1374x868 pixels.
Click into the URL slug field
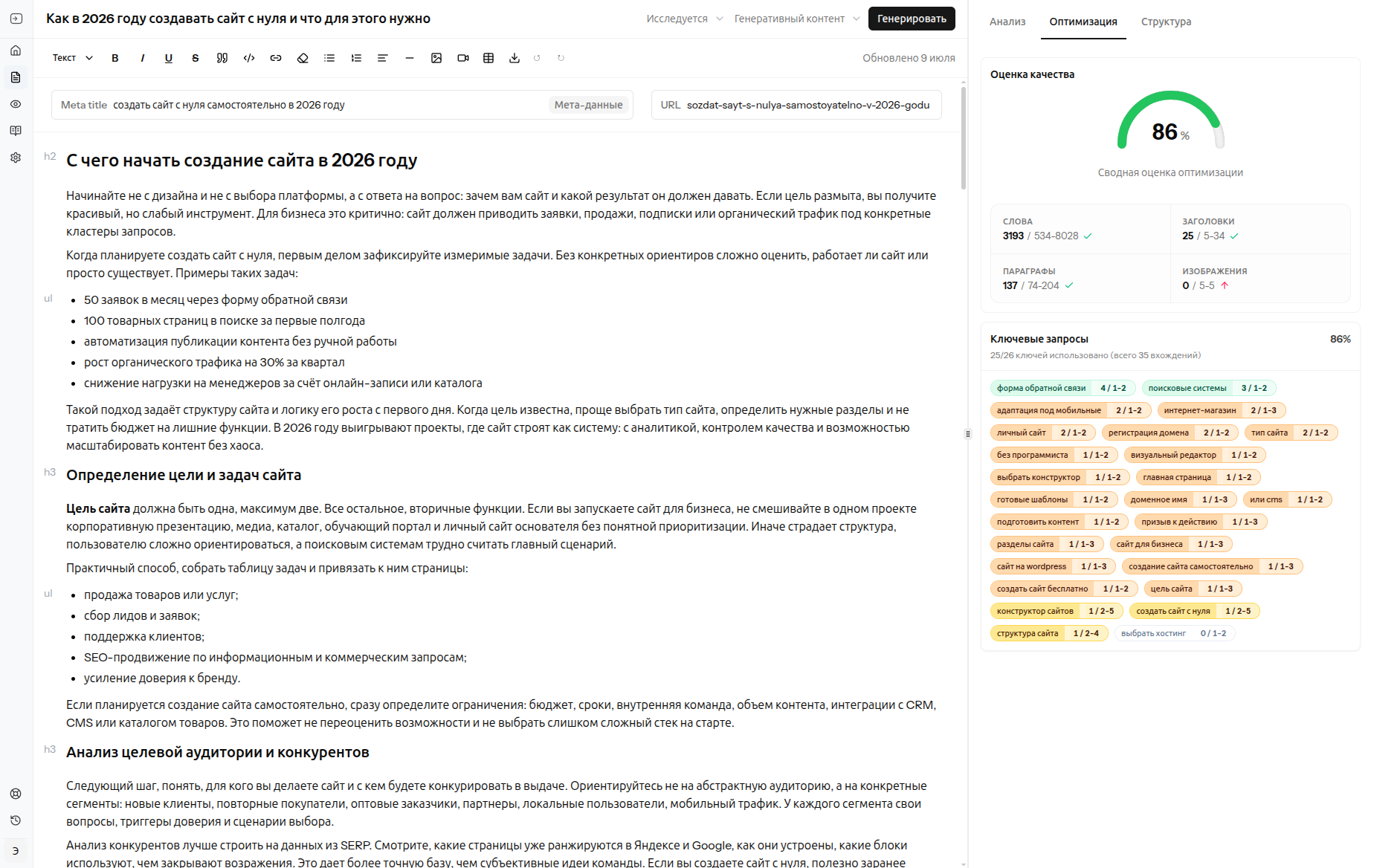(796, 105)
